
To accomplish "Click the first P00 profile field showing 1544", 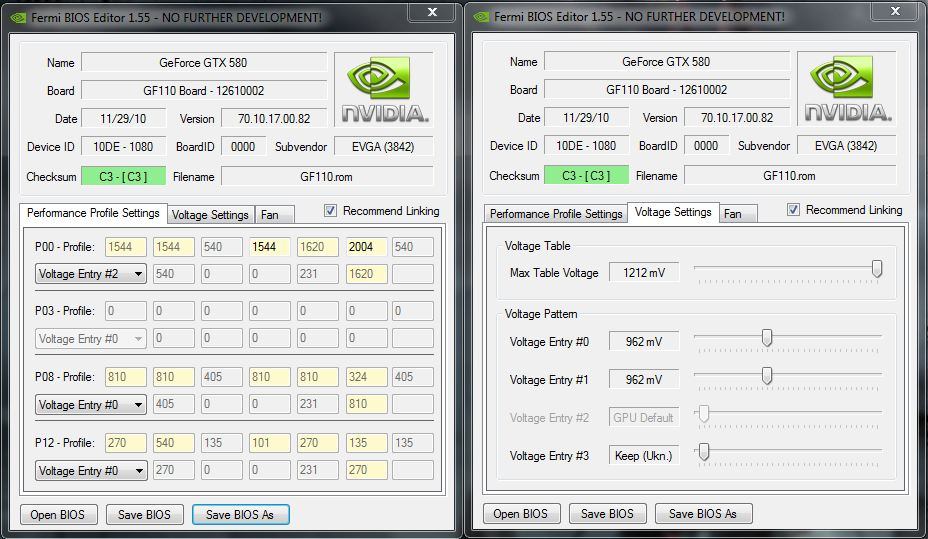I will [126, 247].
